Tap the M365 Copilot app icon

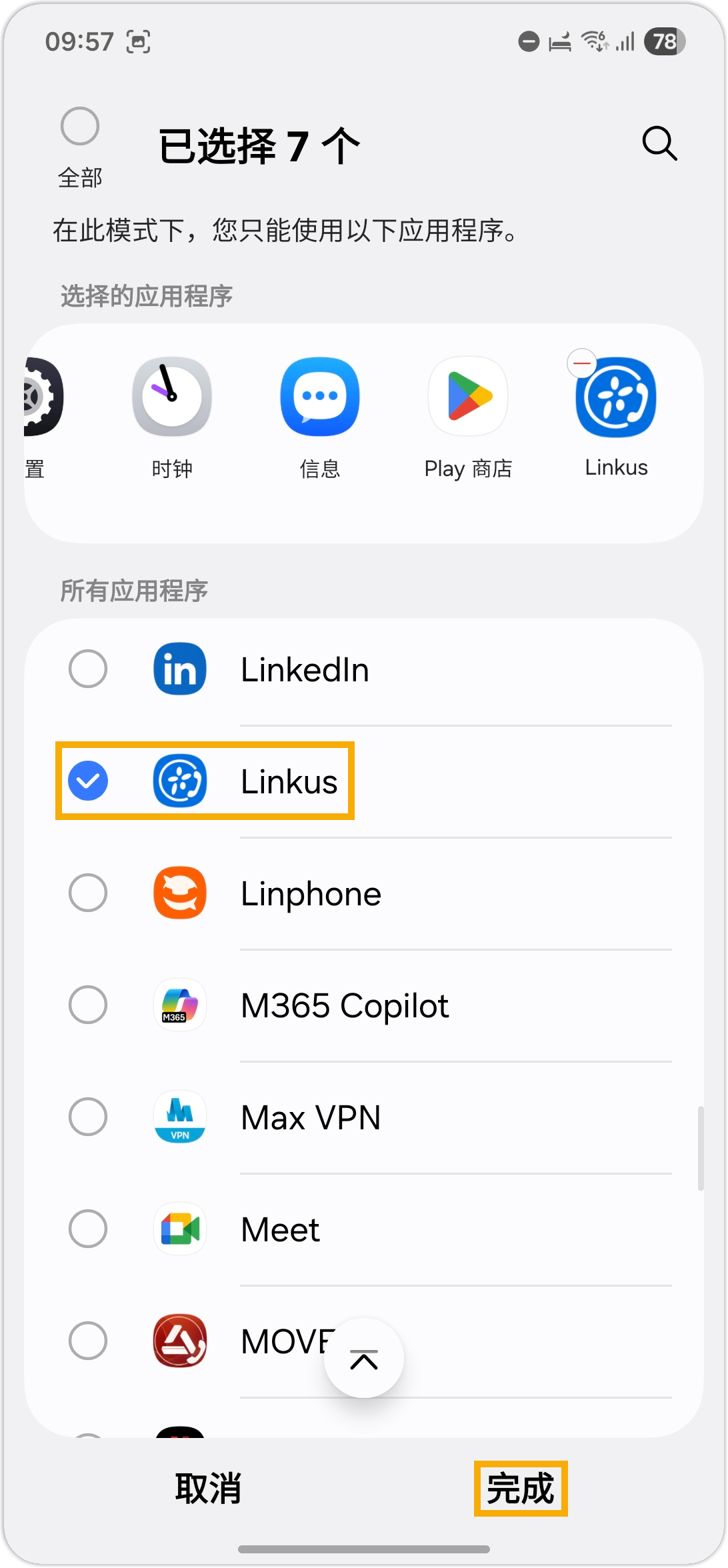tap(180, 1005)
